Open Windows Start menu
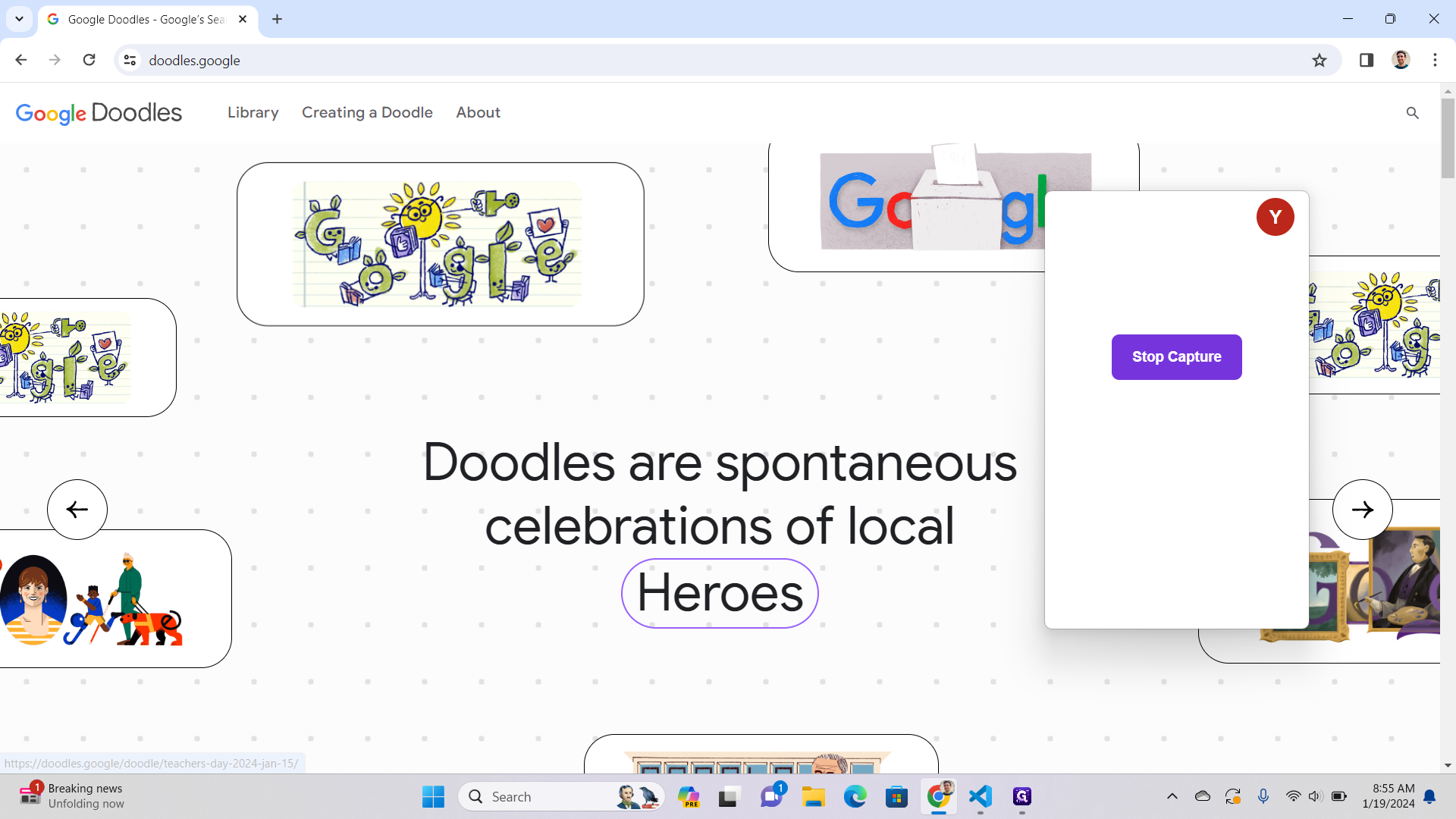The height and width of the screenshot is (819, 1456). click(433, 796)
